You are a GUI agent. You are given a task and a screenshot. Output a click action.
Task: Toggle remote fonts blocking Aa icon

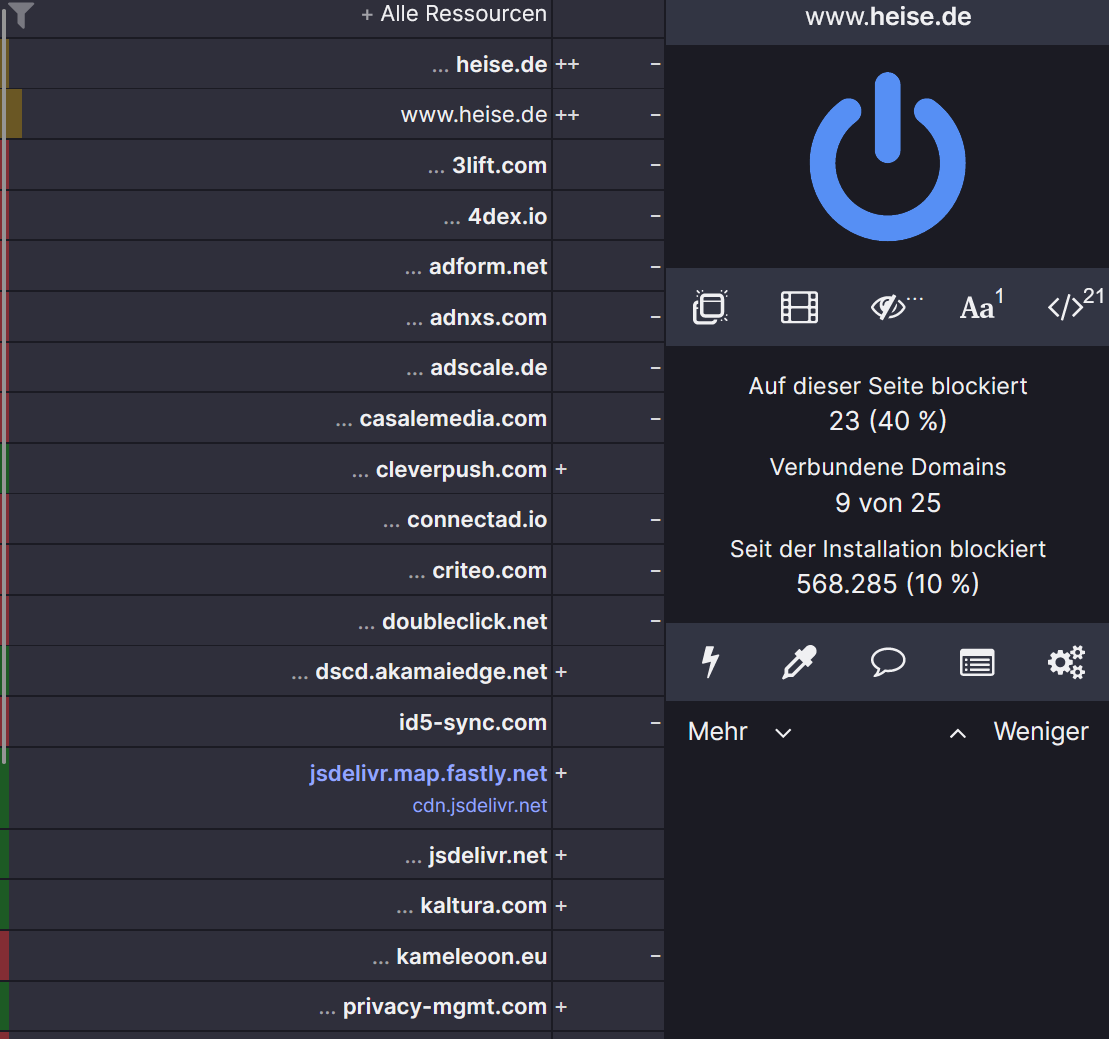tap(982, 306)
